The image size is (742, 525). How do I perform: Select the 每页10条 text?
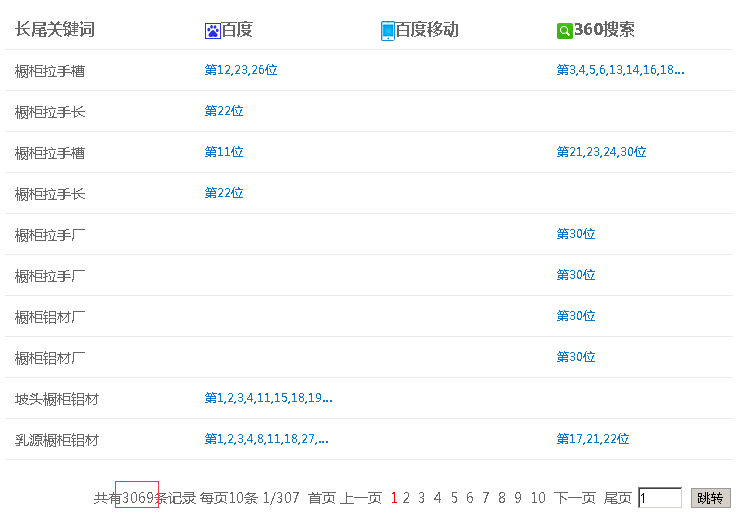coord(229,498)
